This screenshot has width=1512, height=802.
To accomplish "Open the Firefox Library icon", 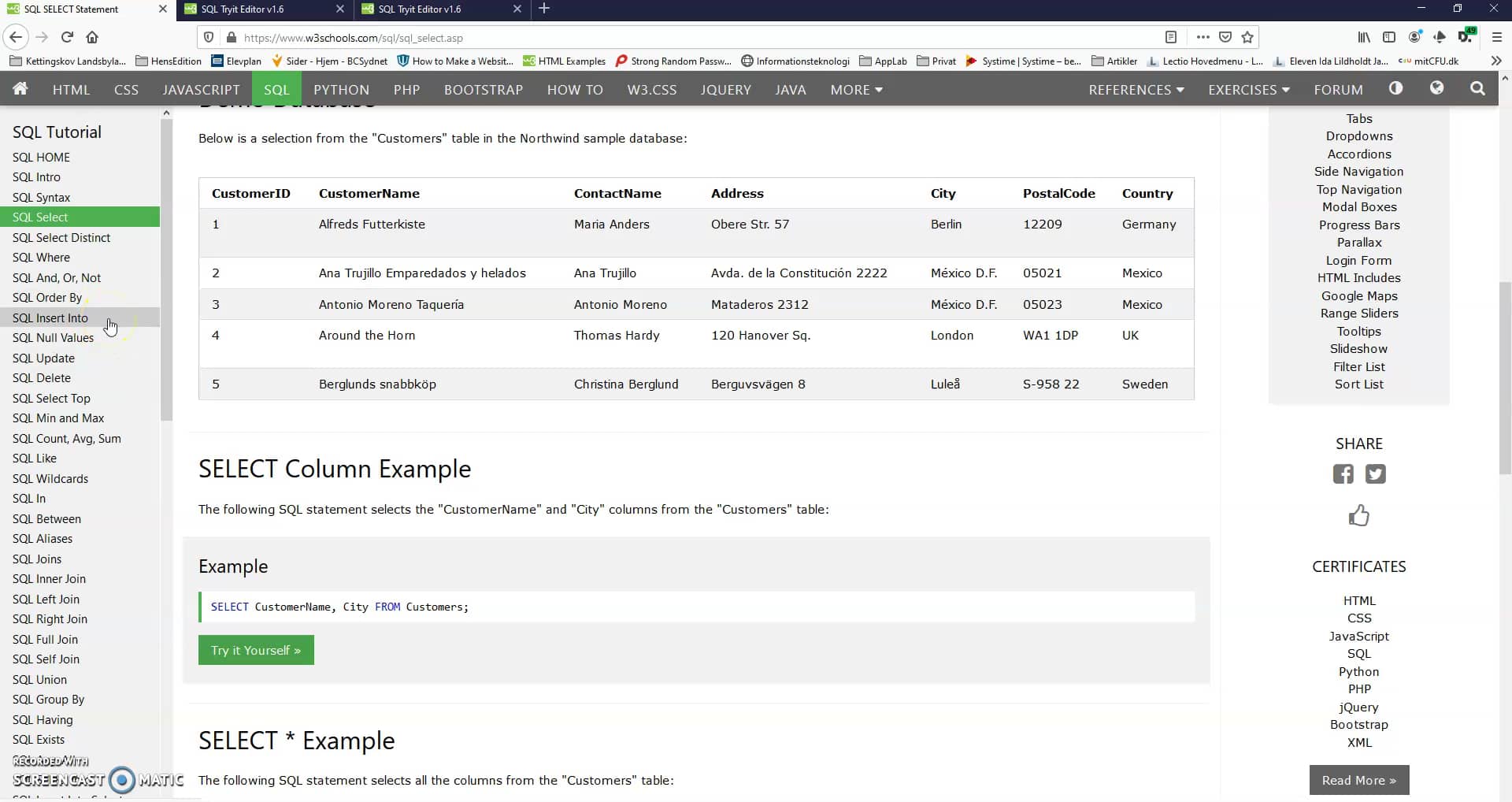I will click(1362, 37).
